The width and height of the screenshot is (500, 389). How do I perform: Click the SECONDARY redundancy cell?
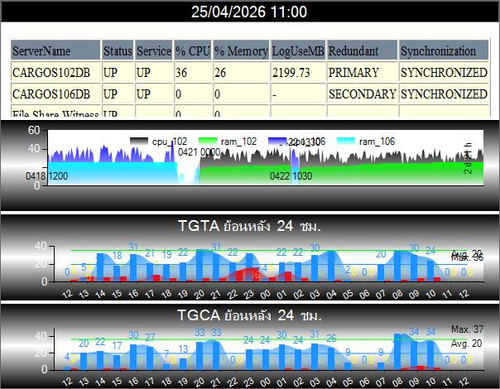(x=362, y=94)
